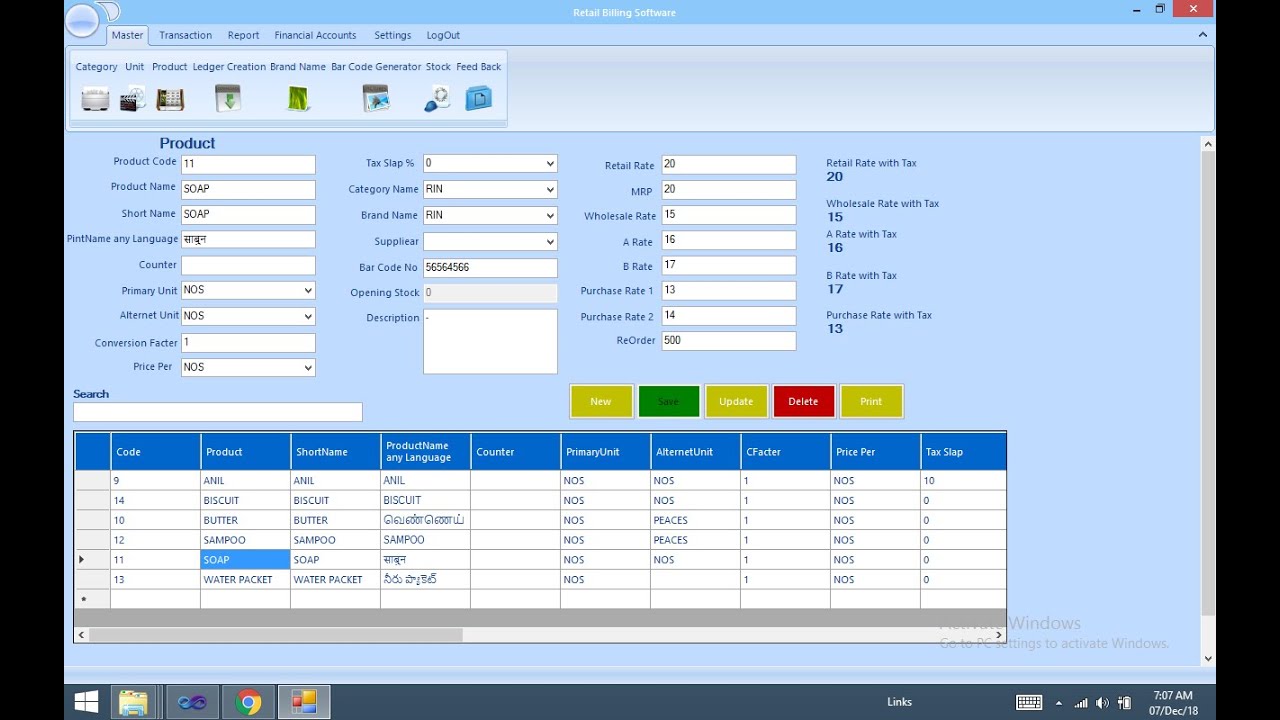Open the Product master icon

[x=170, y=99]
